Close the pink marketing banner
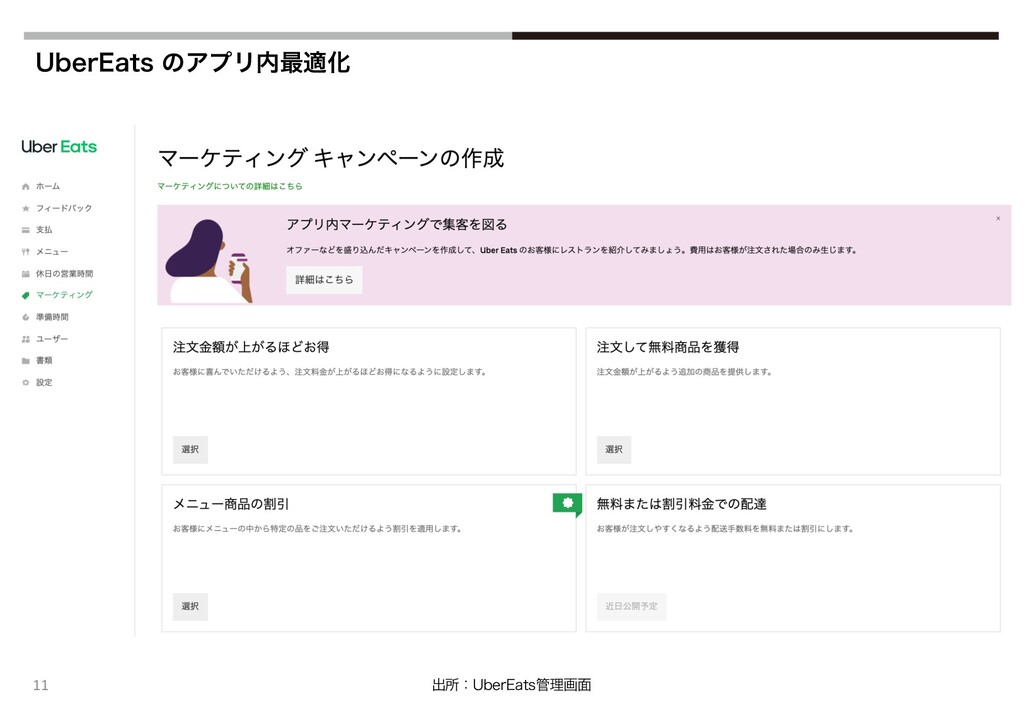 pyautogui.click(x=998, y=219)
